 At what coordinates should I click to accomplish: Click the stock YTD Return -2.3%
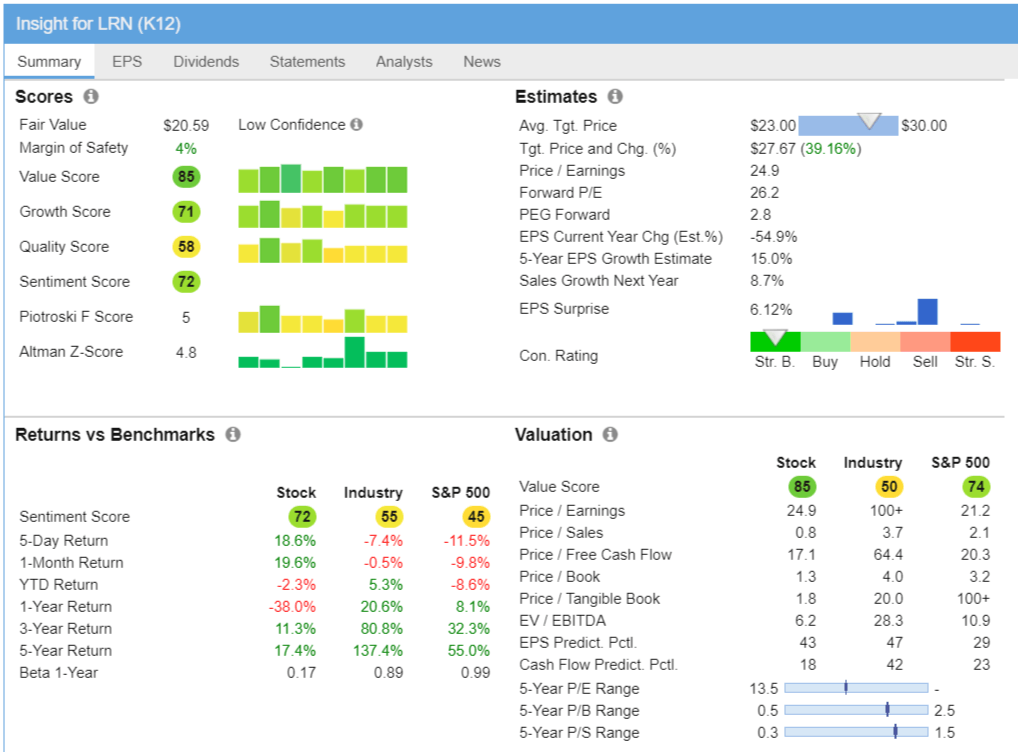click(296, 585)
